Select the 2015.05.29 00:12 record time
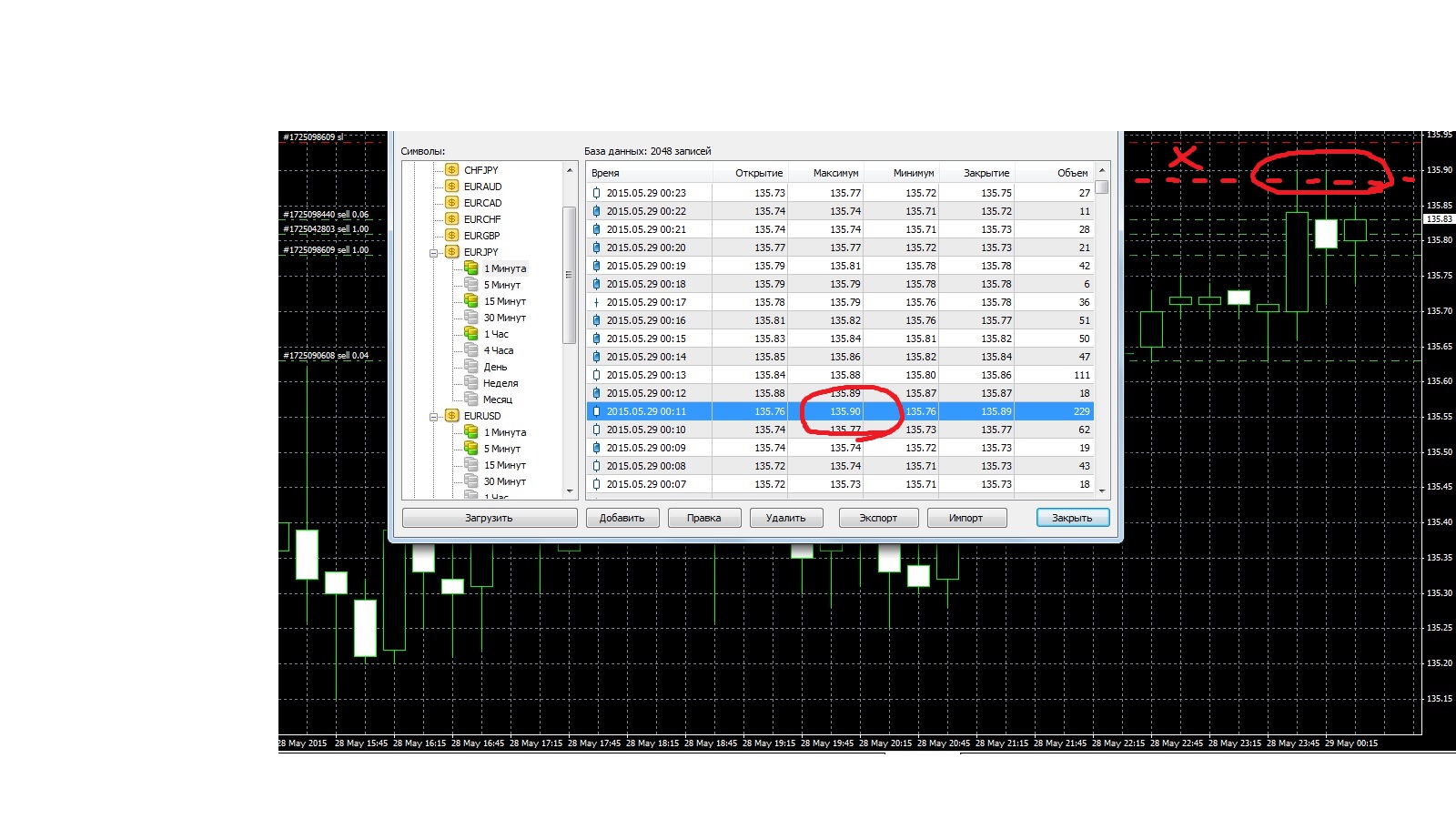Image resolution: width=1456 pixels, height=819 pixels. click(646, 393)
